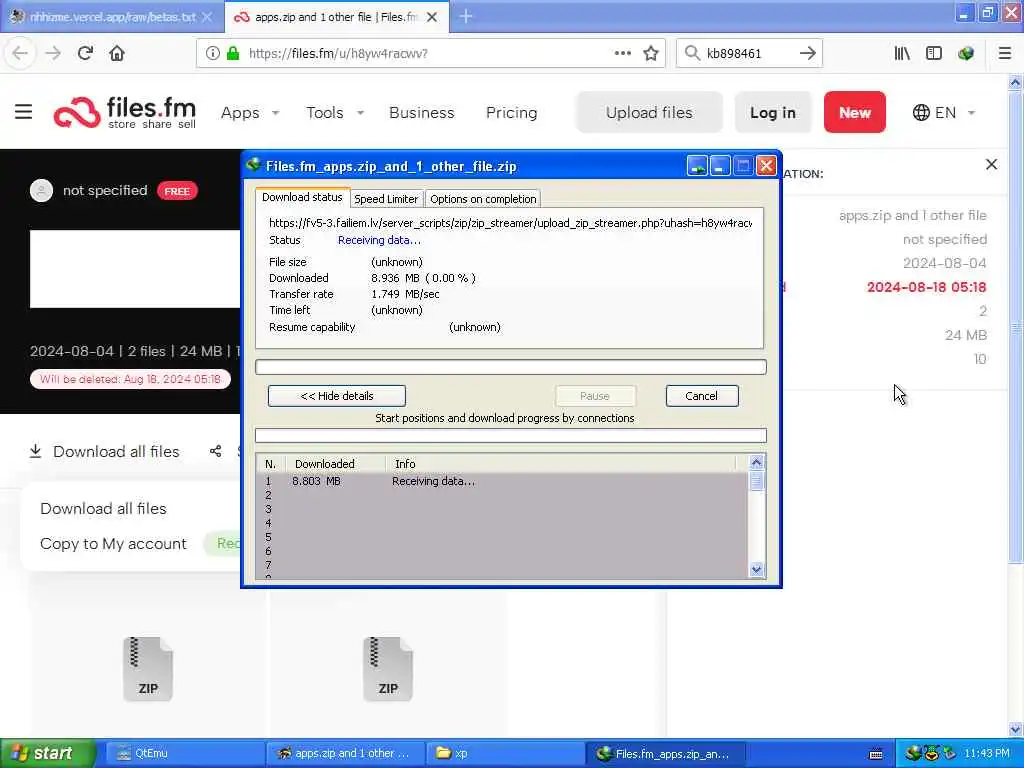This screenshot has height=768, width=1024.
Task: Click Upload files button
Action: (x=649, y=112)
